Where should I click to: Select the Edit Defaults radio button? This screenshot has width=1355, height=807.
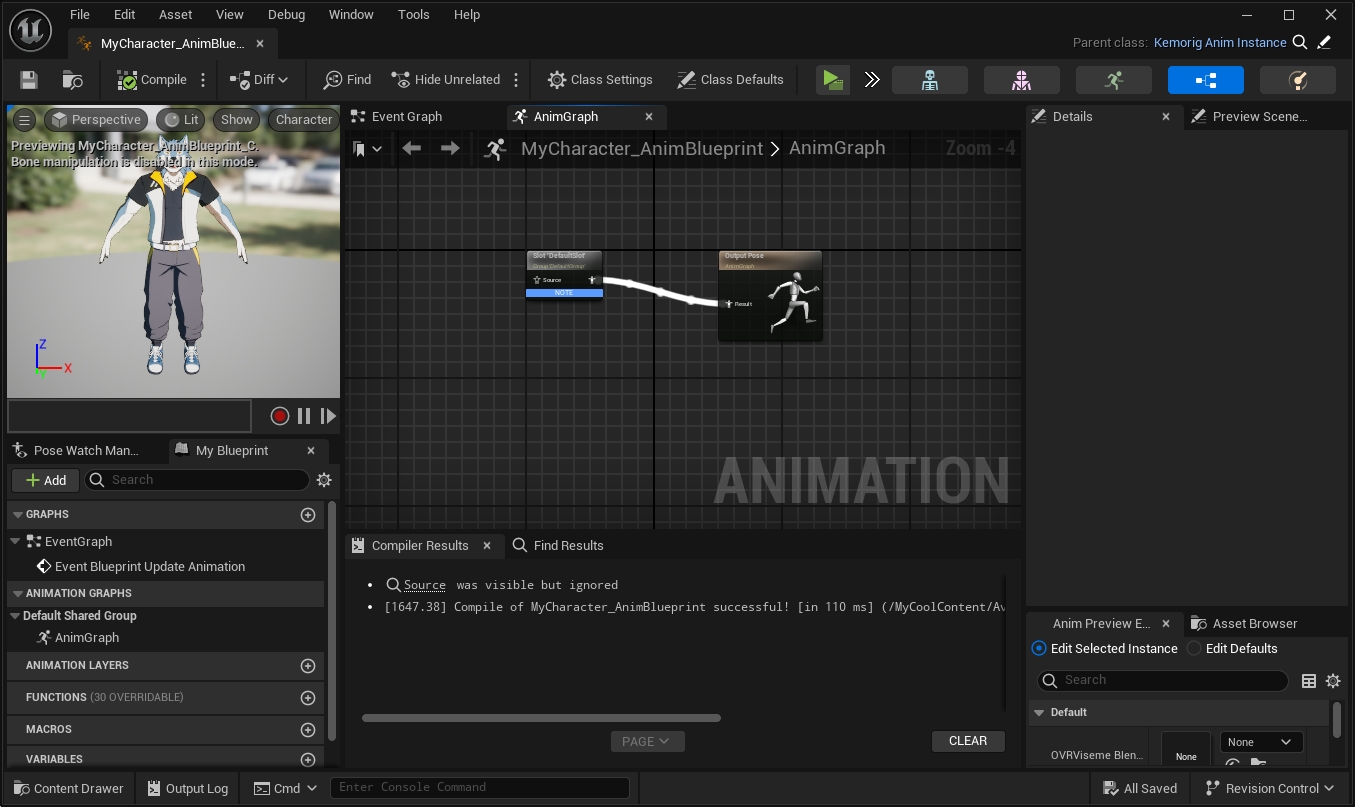click(1194, 648)
